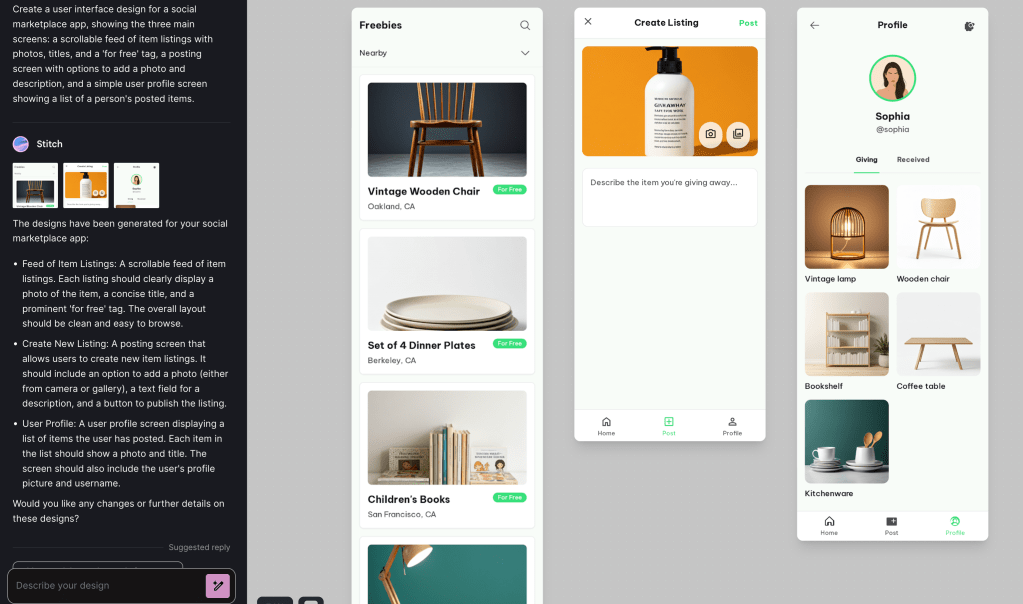Screen dimensions: 1023x604
Task: Select the Giving tab on Sophia's profile
Action: coord(867,159)
